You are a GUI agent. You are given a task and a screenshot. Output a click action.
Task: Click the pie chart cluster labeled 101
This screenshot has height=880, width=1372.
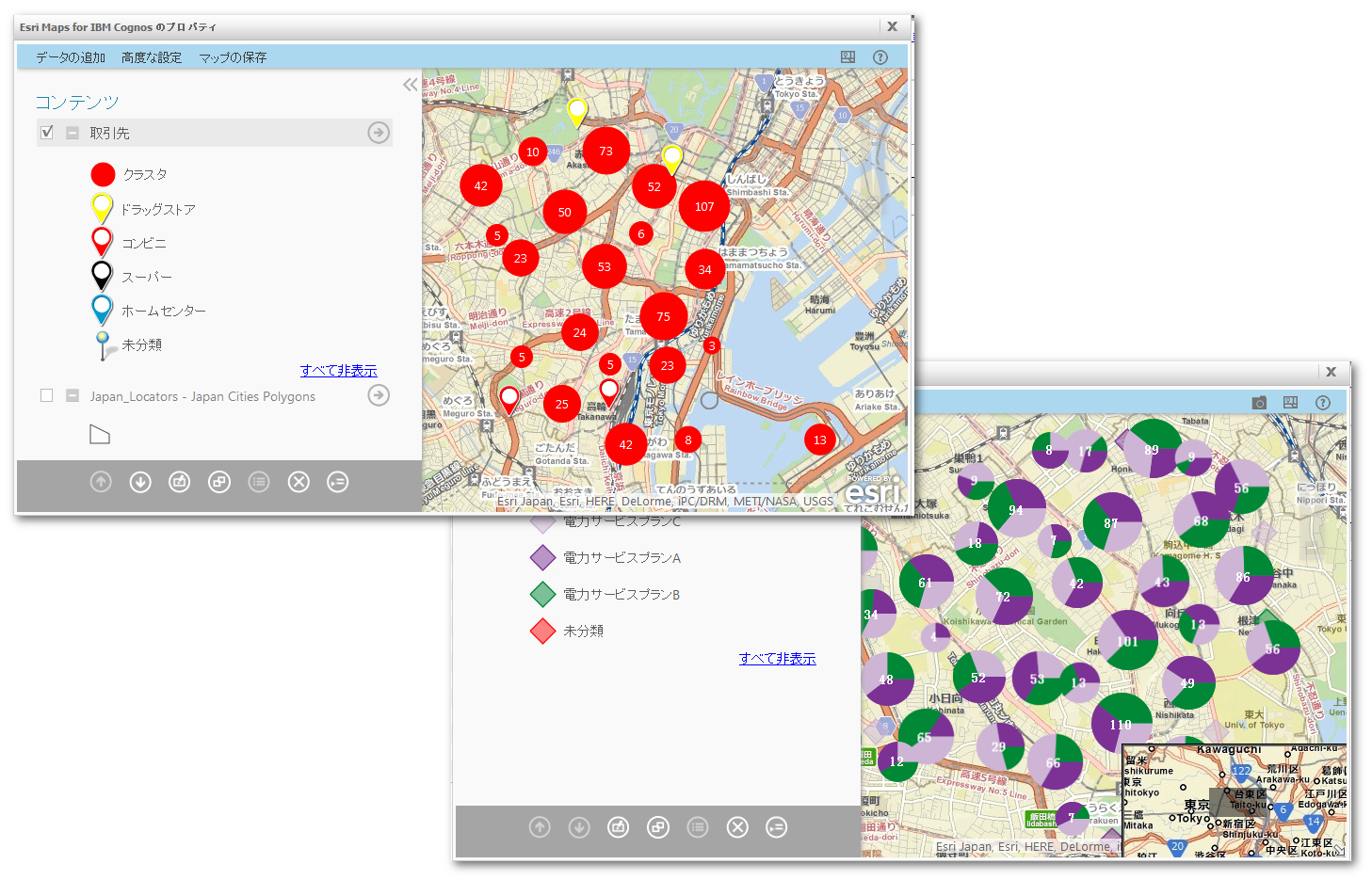click(x=1128, y=640)
